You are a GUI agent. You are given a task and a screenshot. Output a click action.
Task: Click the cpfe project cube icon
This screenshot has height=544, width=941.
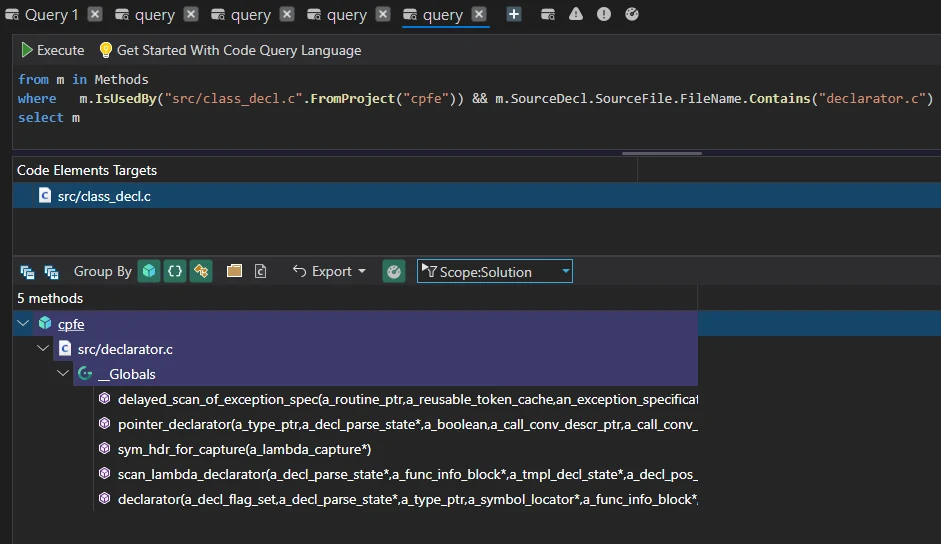point(45,323)
